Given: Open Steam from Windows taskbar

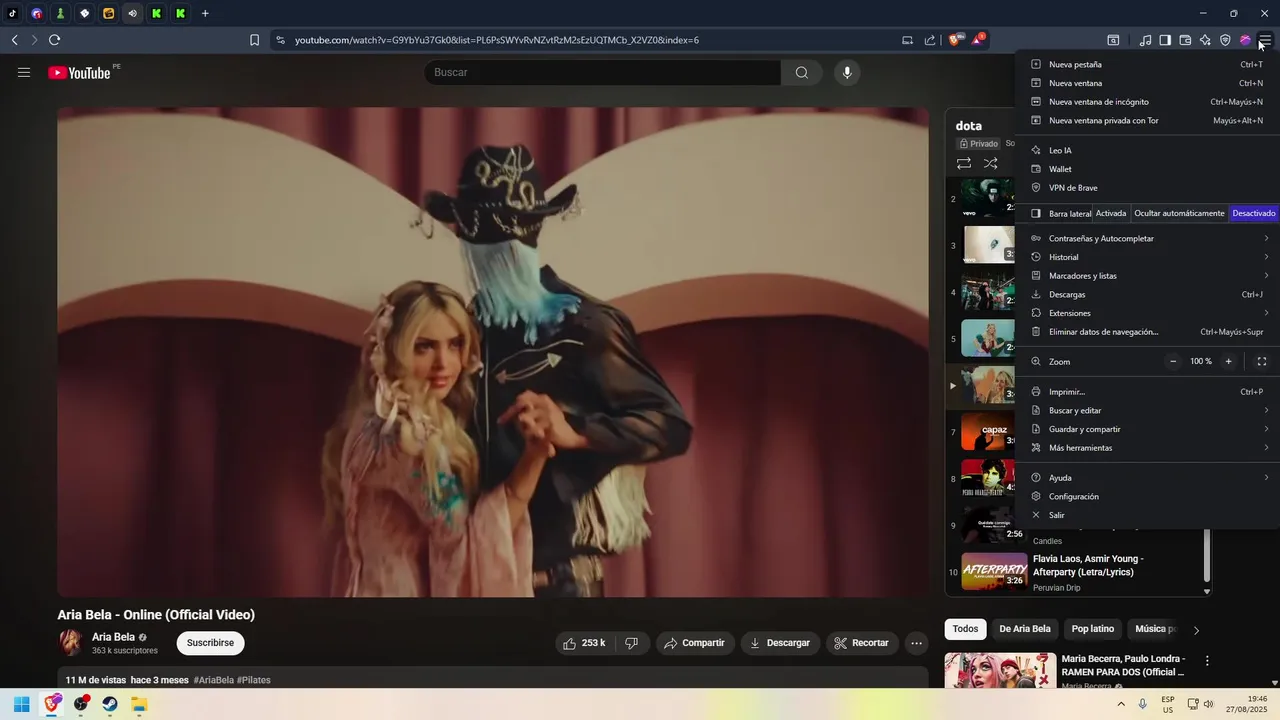Looking at the screenshot, I should 110,704.
